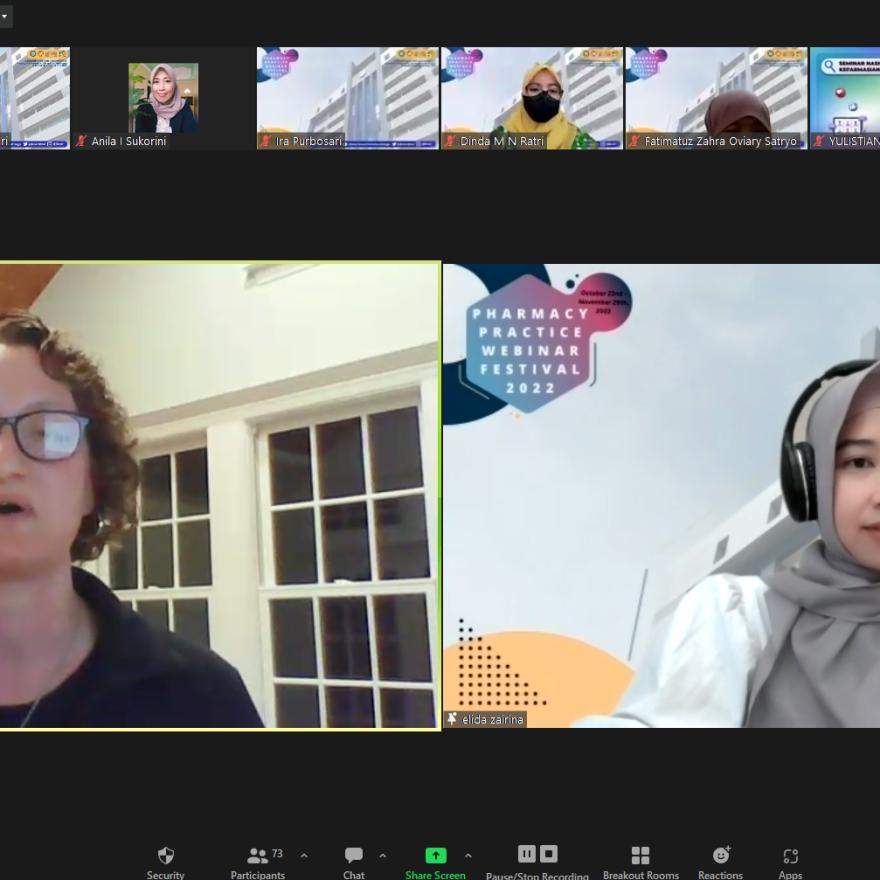The width and height of the screenshot is (880, 880).
Task: Expand the Share Screen options arrow
Action: 468,856
